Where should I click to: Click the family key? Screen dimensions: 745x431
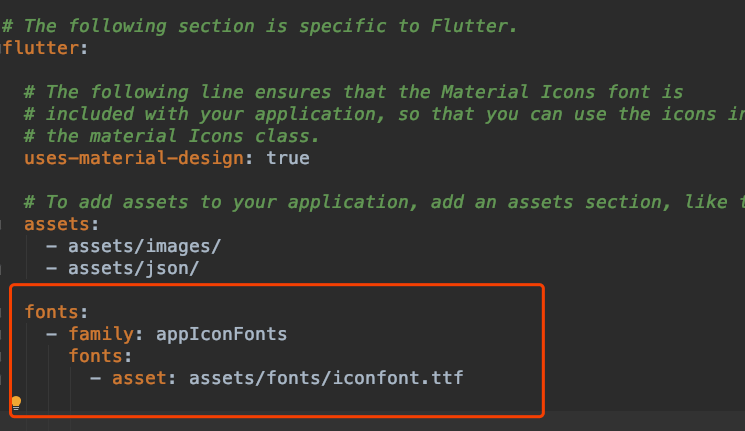101,334
